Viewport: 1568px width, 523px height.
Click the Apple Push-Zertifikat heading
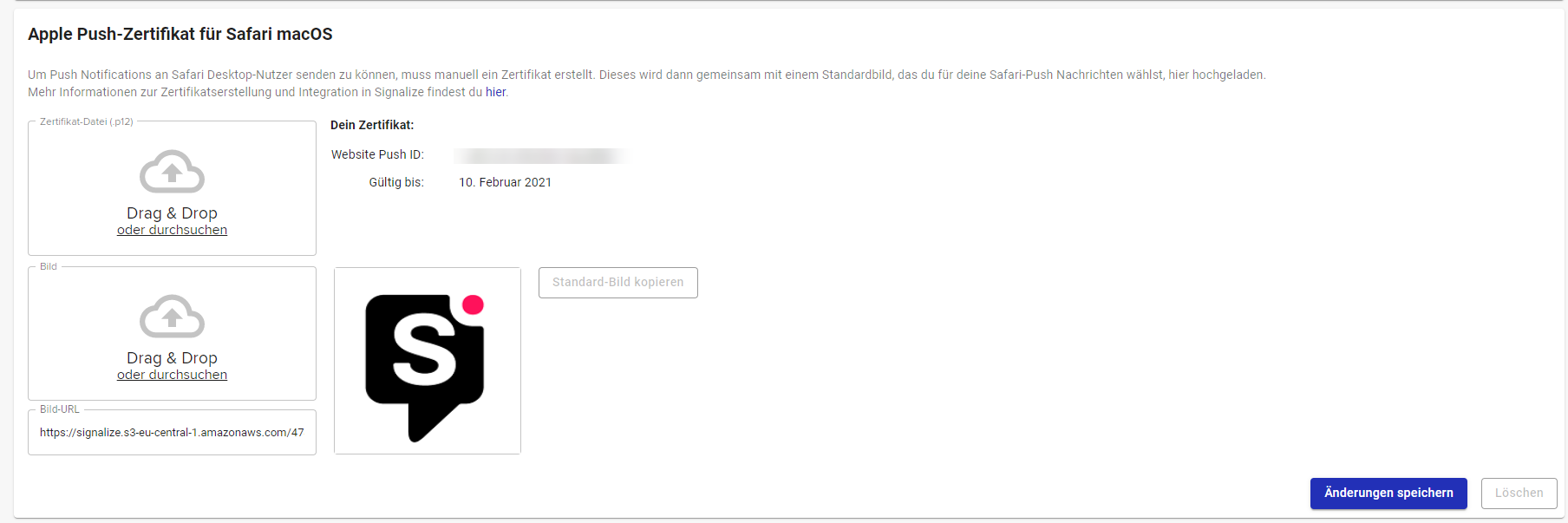180,34
